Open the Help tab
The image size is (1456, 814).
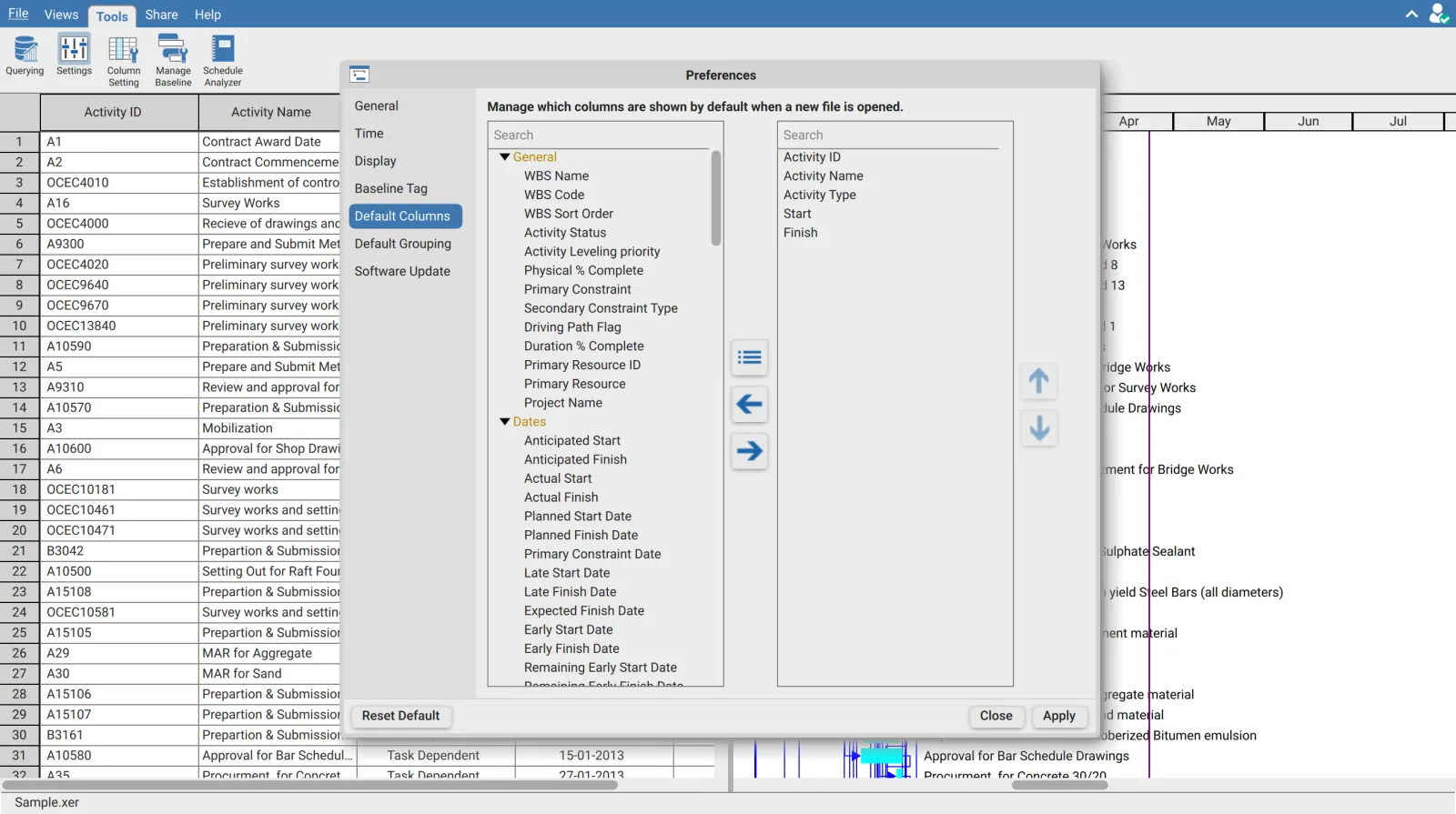207,15
